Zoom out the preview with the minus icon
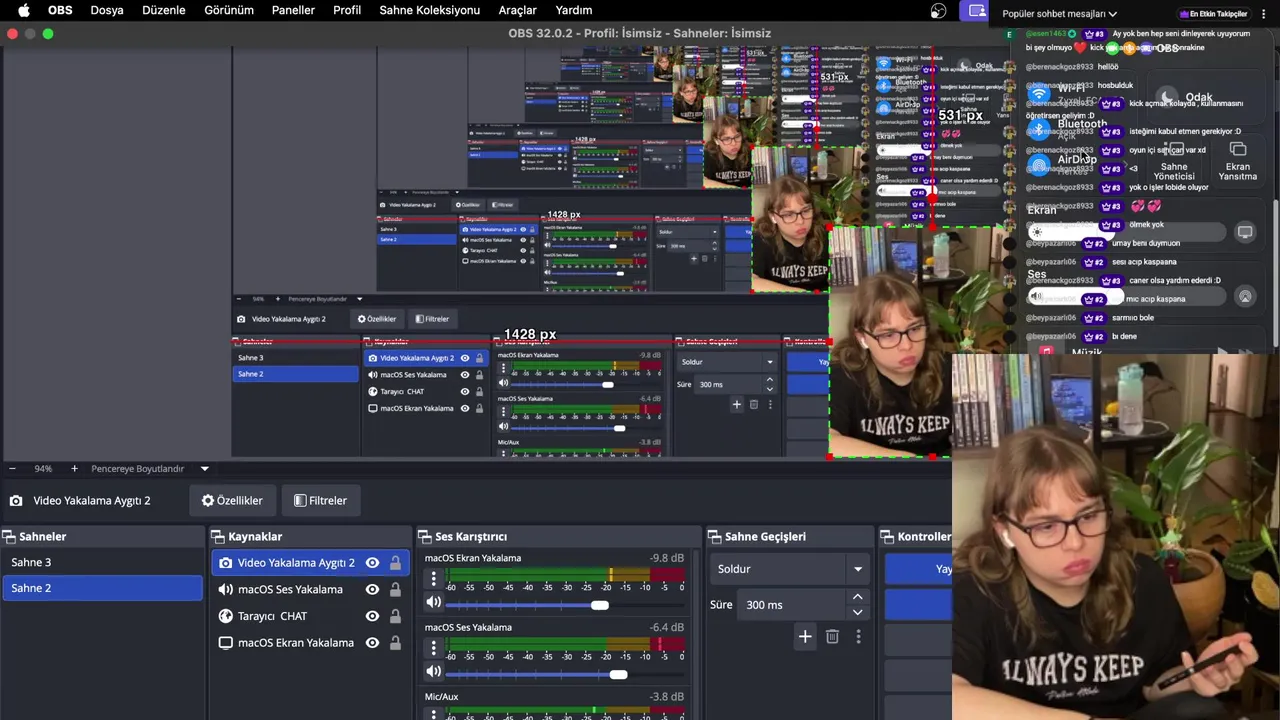This screenshot has width=1280, height=720. tap(12, 468)
